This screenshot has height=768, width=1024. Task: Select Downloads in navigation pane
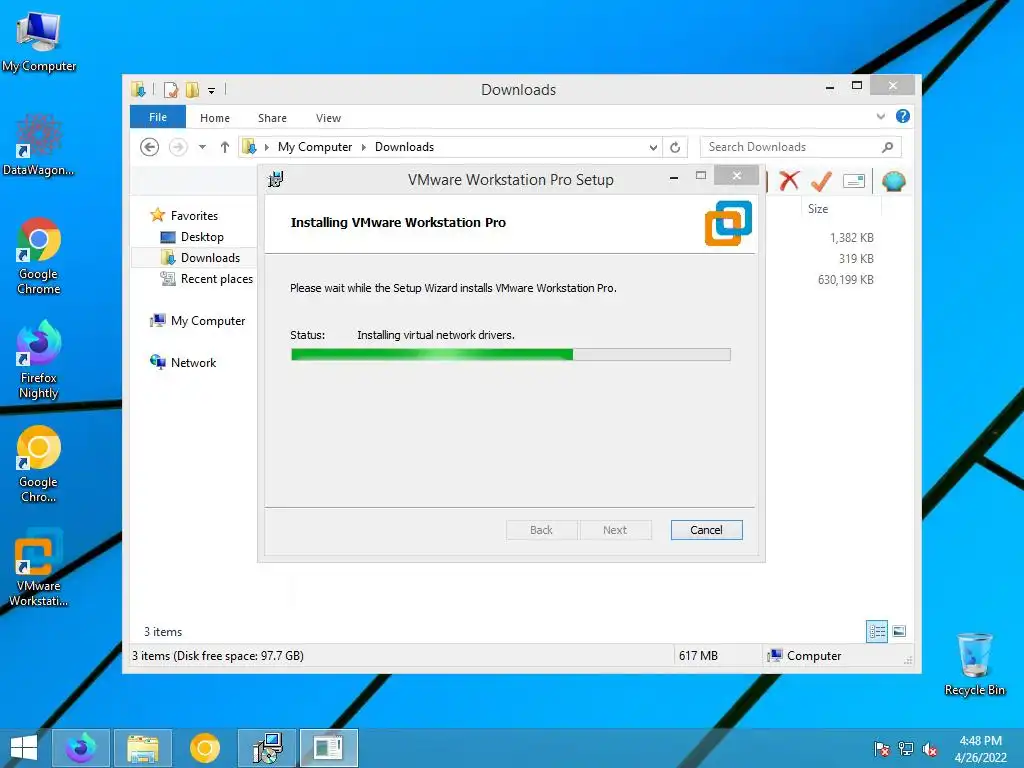(x=210, y=258)
